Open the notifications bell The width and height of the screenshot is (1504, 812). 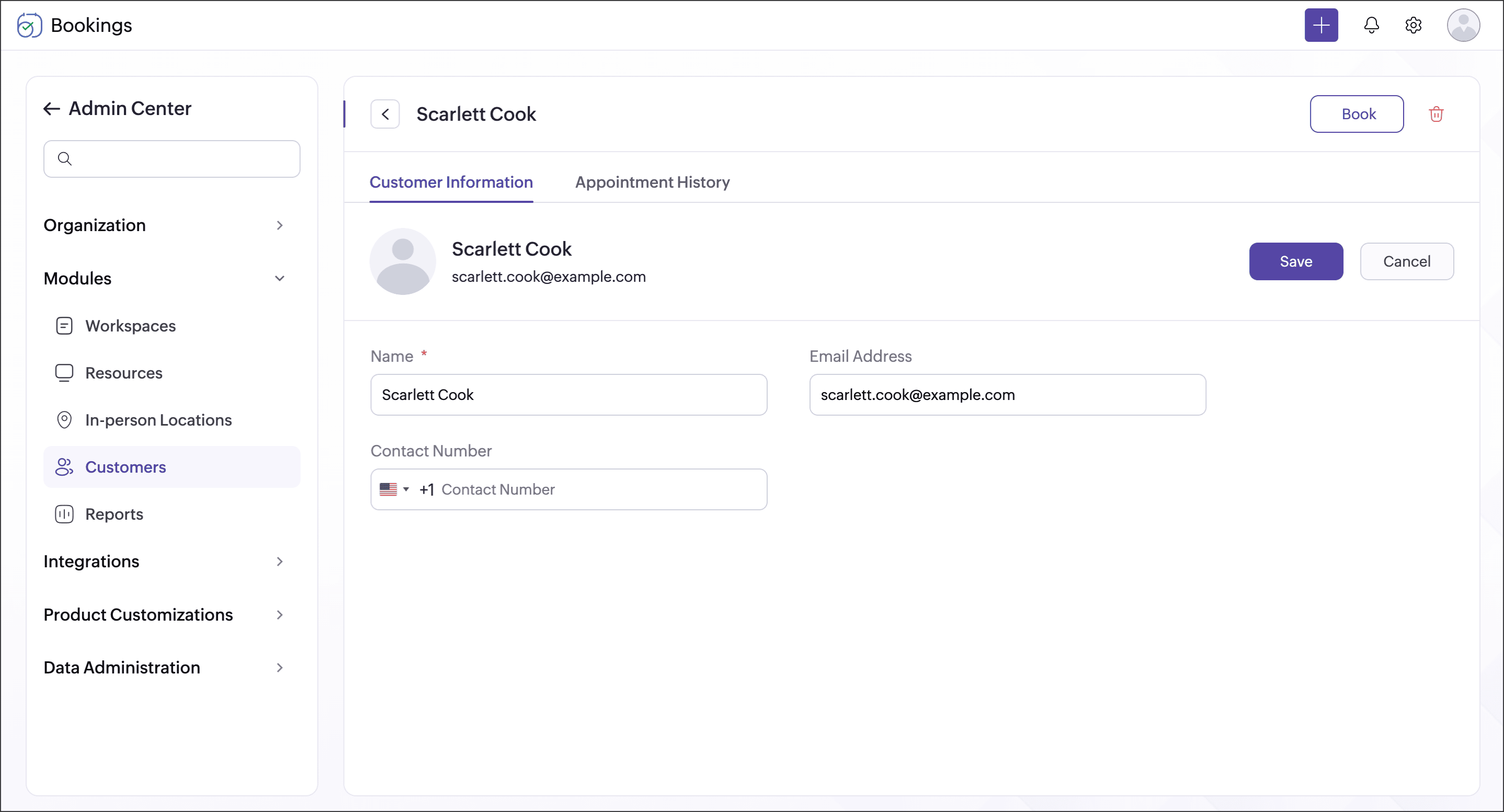tap(1371, 25)
